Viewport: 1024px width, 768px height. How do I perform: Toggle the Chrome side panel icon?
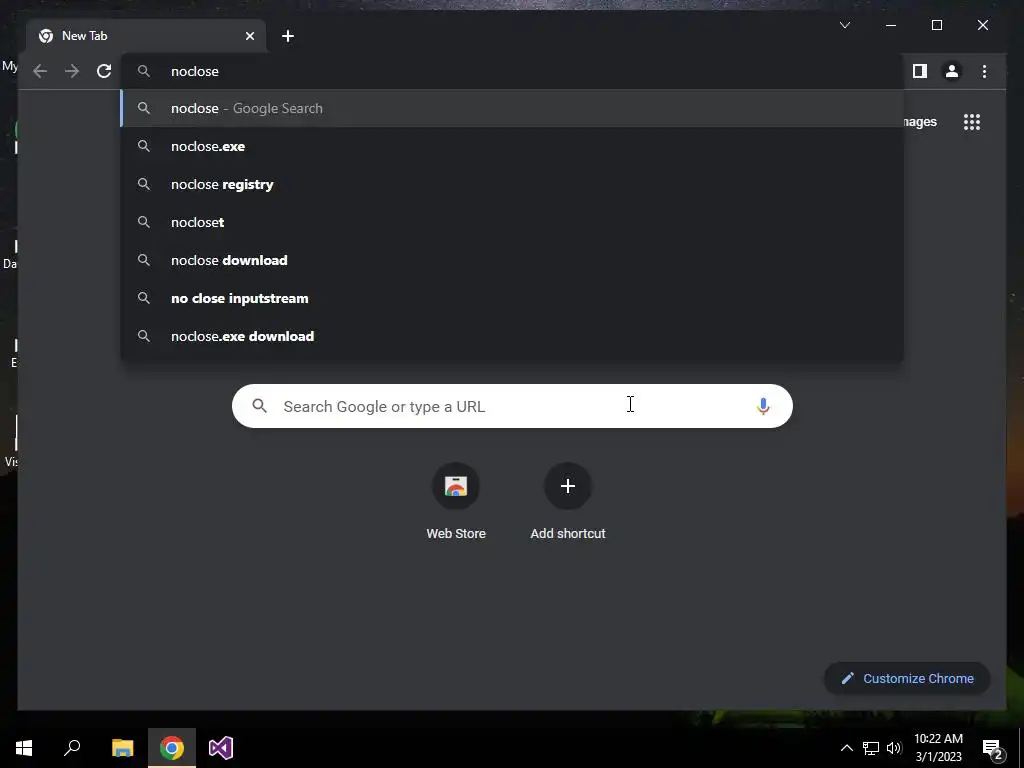(x=920, y=71)
